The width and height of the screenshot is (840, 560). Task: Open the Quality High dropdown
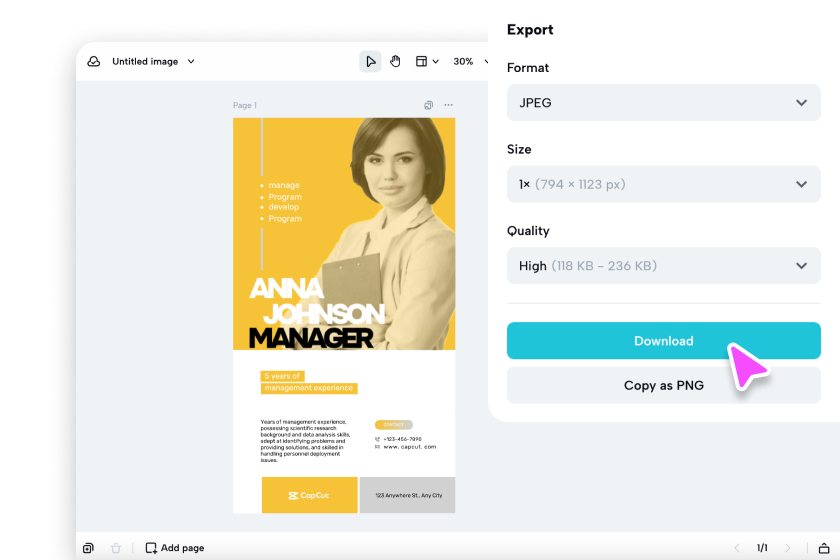pyautogui.click(x=663, y=266)
